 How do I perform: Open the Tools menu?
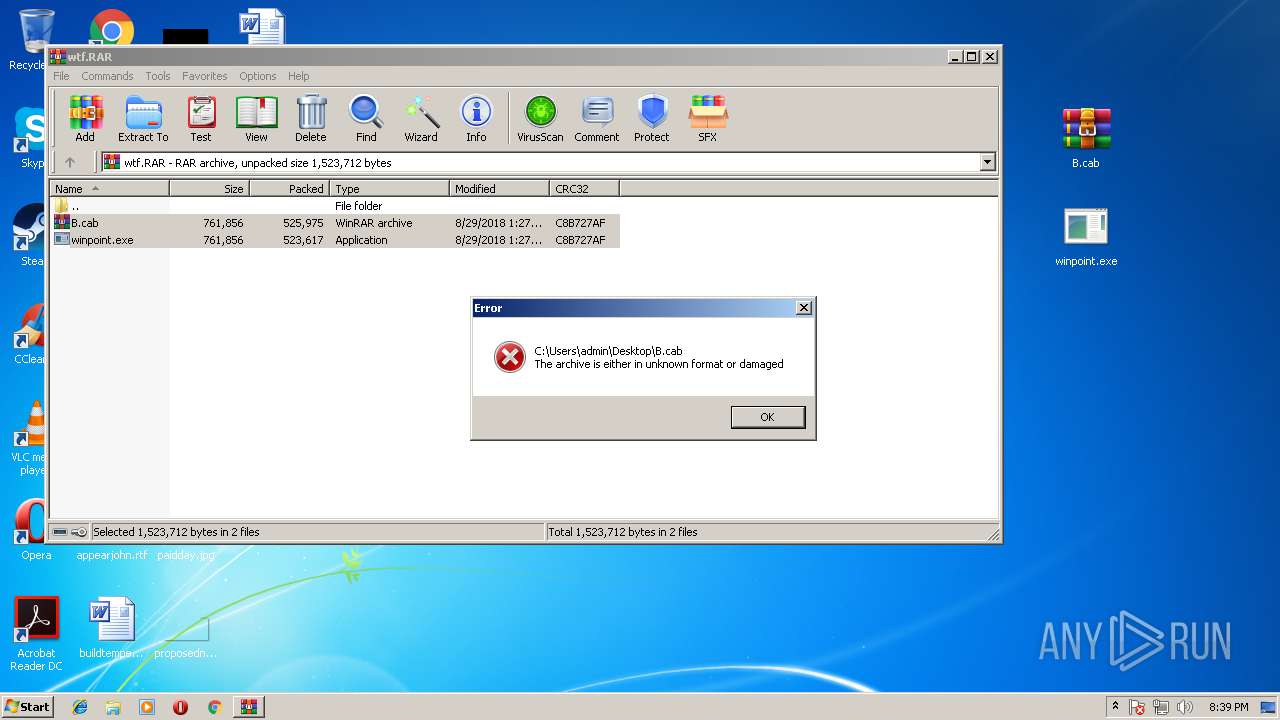click(x=158, y=76)
